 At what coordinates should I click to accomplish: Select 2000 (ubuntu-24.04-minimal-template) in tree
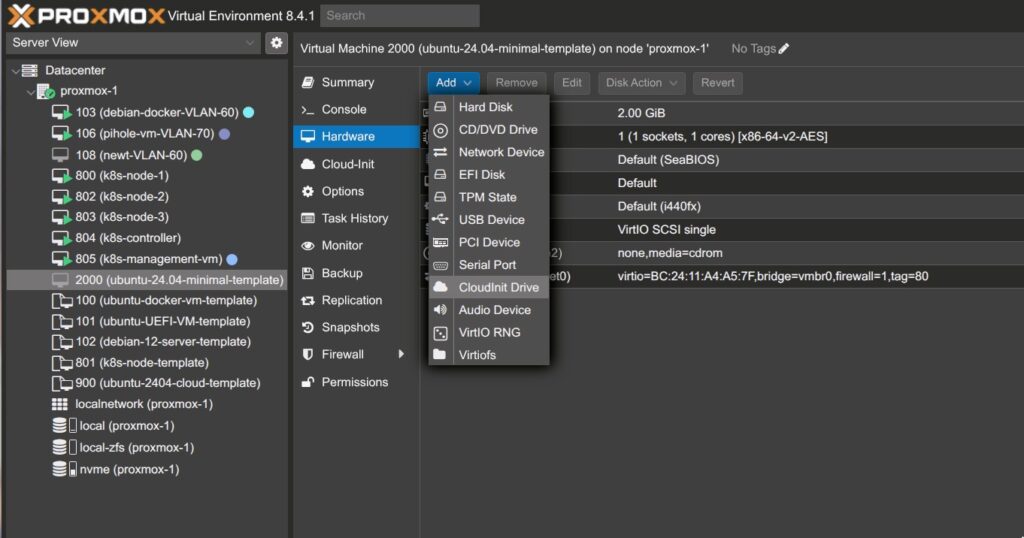(x=146, y=279)
